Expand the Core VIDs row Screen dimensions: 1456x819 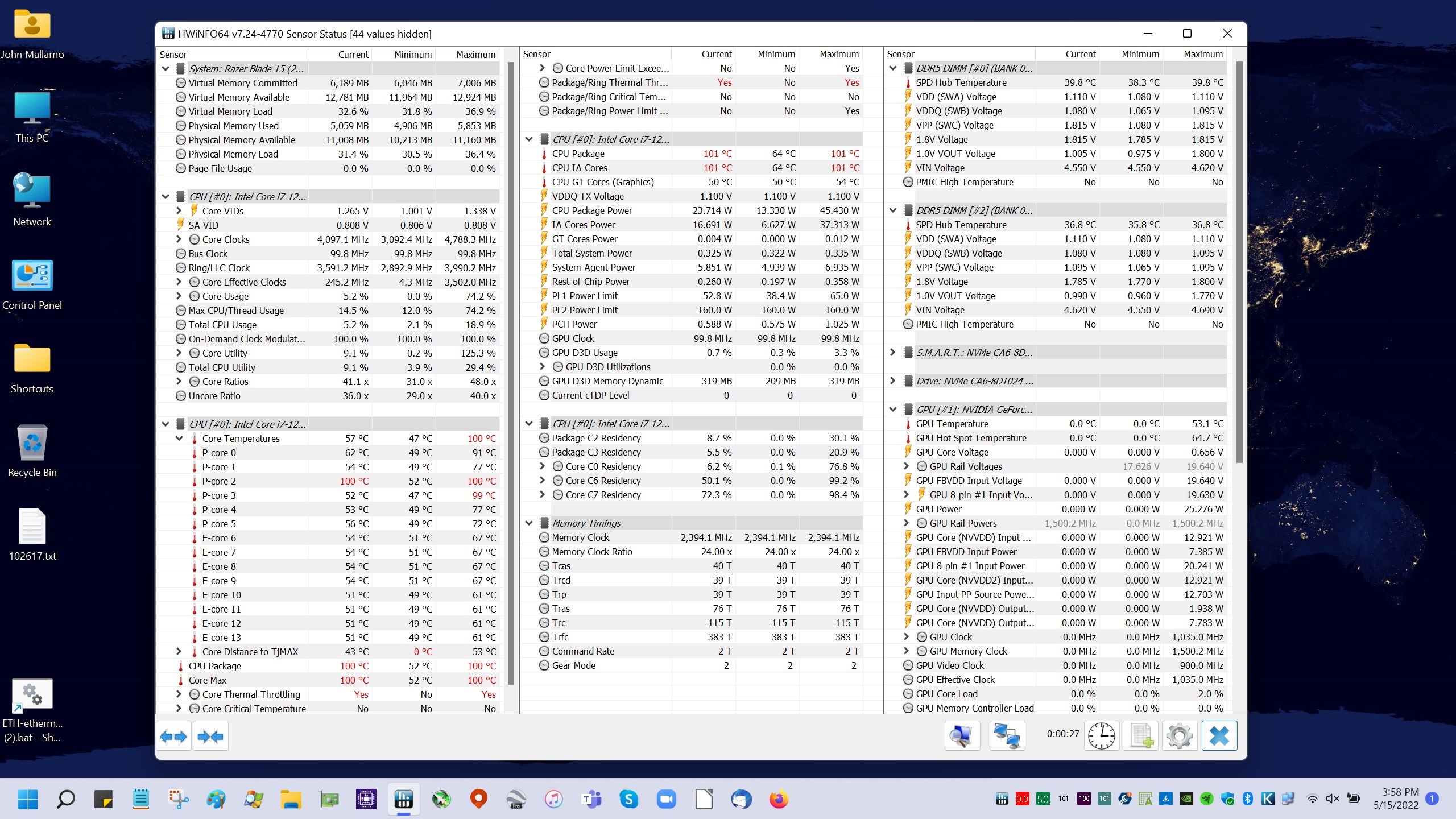[179, 210]
